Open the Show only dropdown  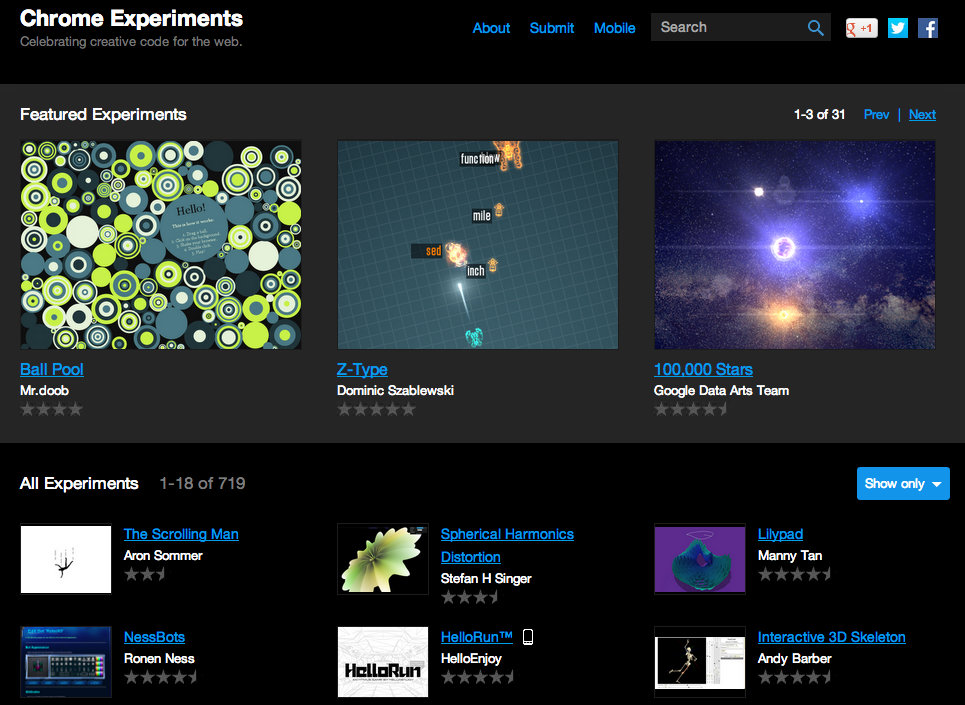[x=902, y=483]
